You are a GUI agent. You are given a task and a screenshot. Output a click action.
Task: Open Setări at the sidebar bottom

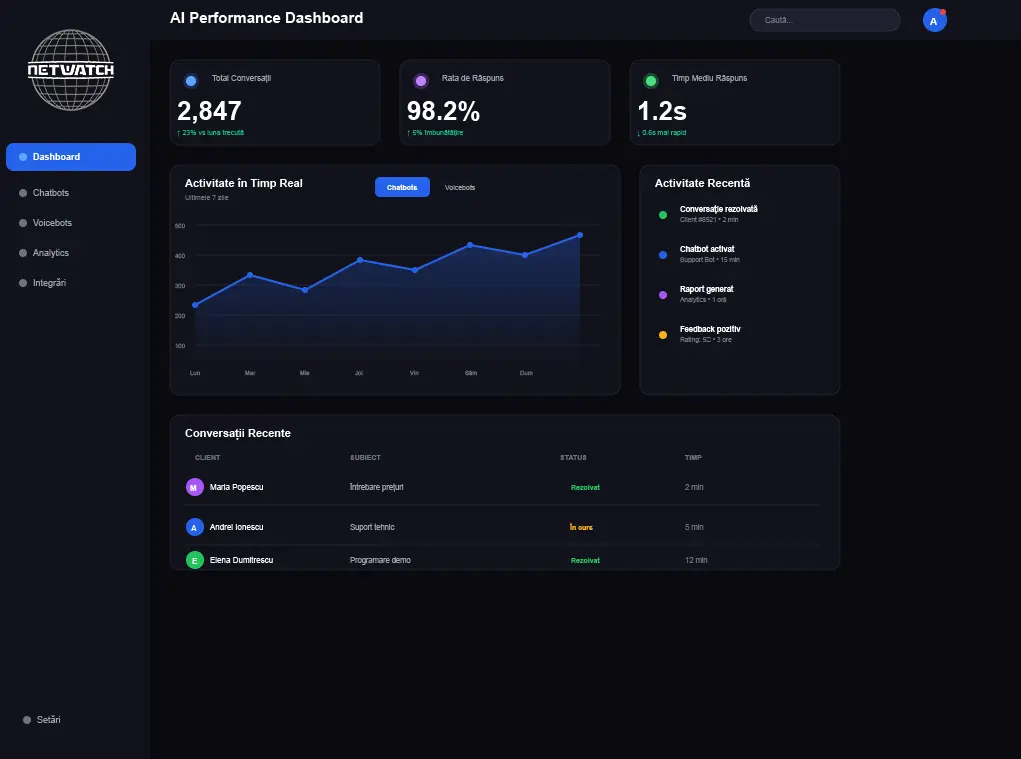click(49, 720)
